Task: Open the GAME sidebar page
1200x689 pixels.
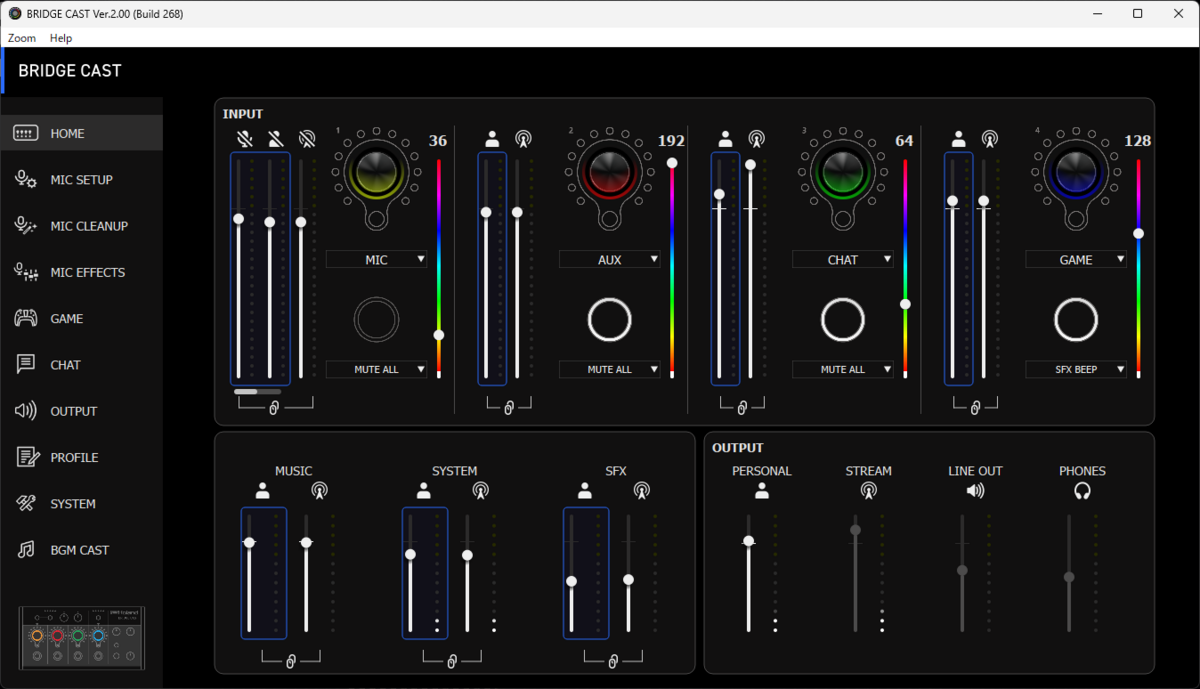Action: point(81,318)
